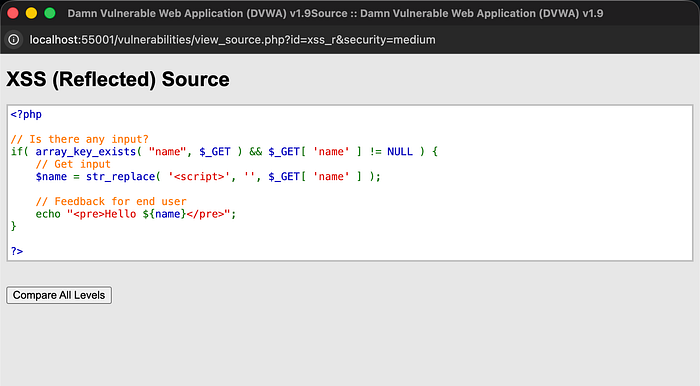Click the Compare All Levels button
The height and width of the screenshot is (386, 700).
[59, 295]
